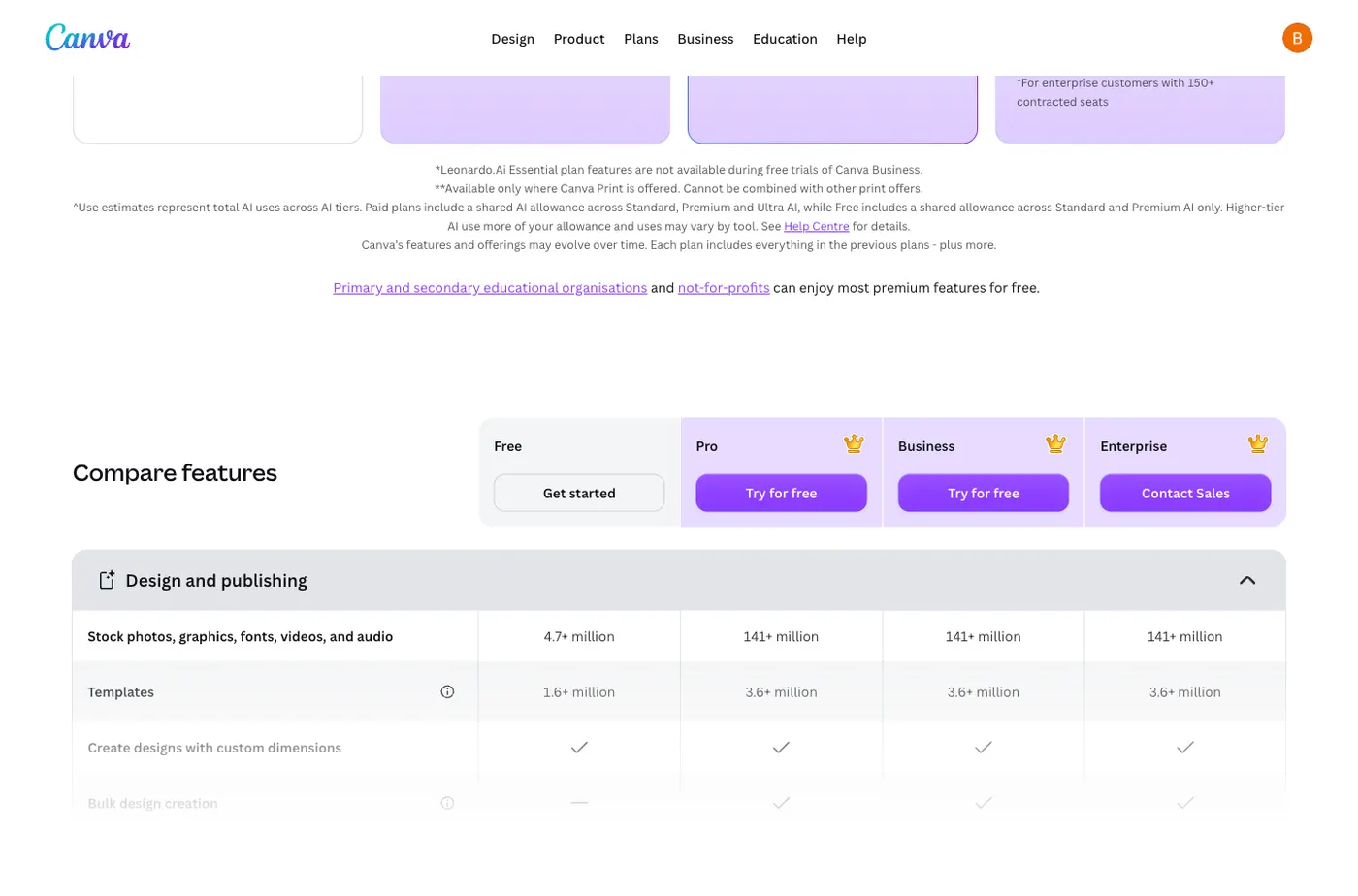
Task: Open the Education menu
Action: 785,39
